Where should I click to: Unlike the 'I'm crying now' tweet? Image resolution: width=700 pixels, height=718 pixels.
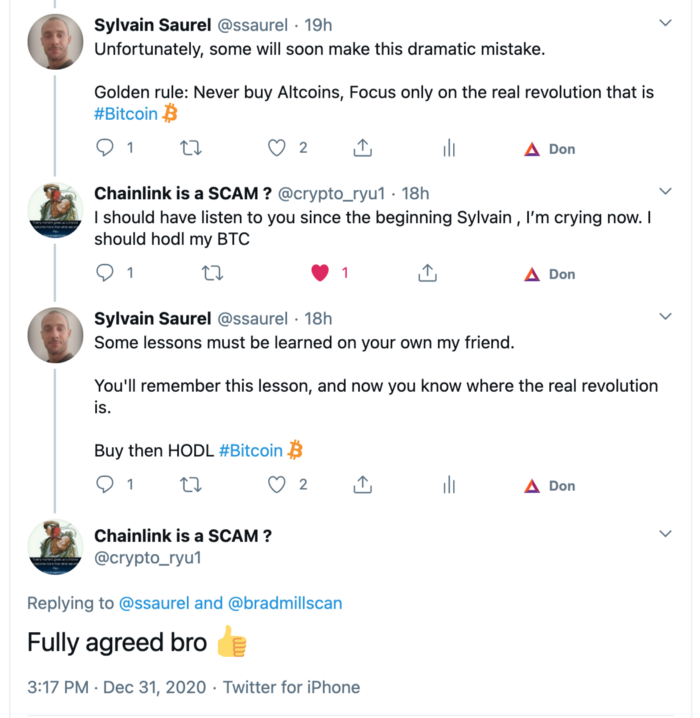pos(320,273)
